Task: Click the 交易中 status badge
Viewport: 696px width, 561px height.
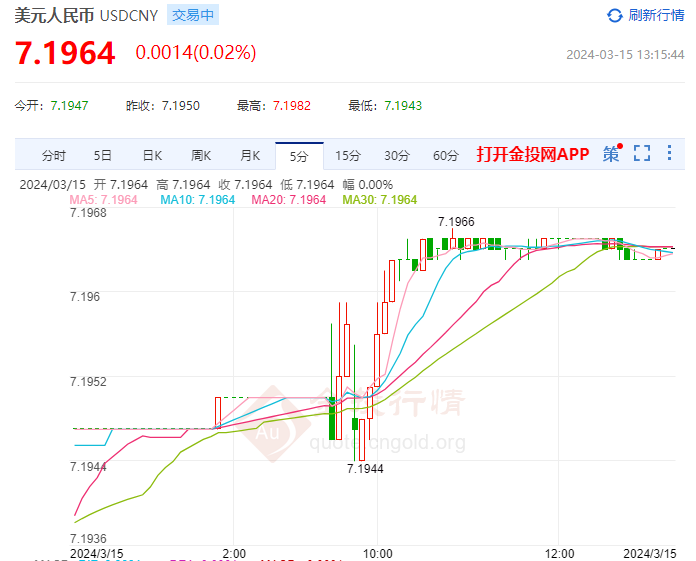Action: (x=193, y=15)
